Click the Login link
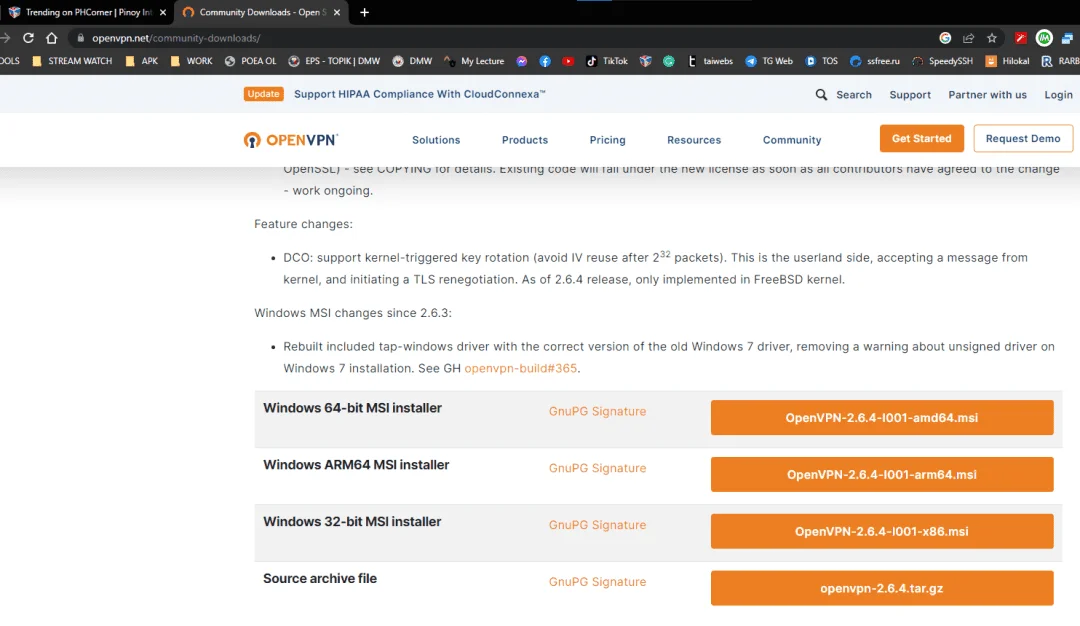Screen dimensions: 1080x626 1058,95
